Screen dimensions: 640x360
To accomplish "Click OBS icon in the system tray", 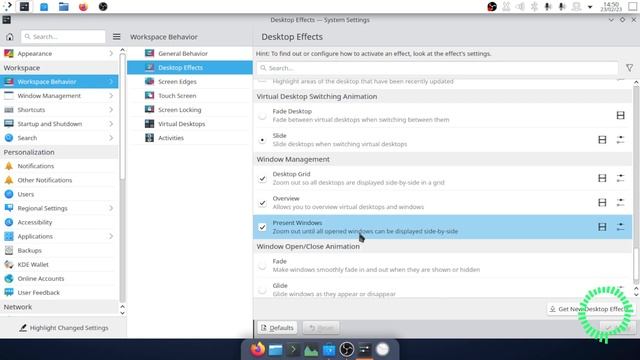I will pyautogui.click(x=492, y=7).
